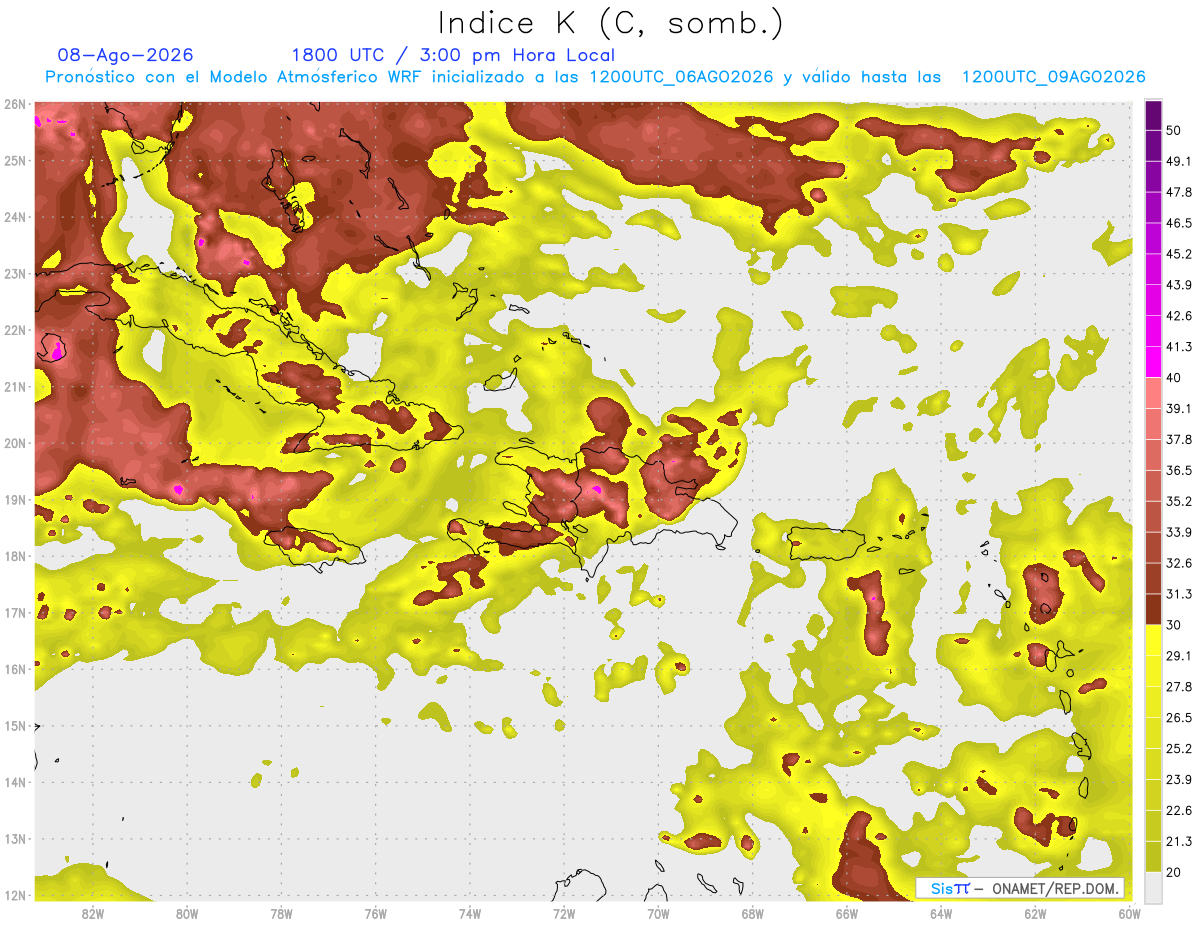Click the '30' color scale value

tap(1173, 625)
